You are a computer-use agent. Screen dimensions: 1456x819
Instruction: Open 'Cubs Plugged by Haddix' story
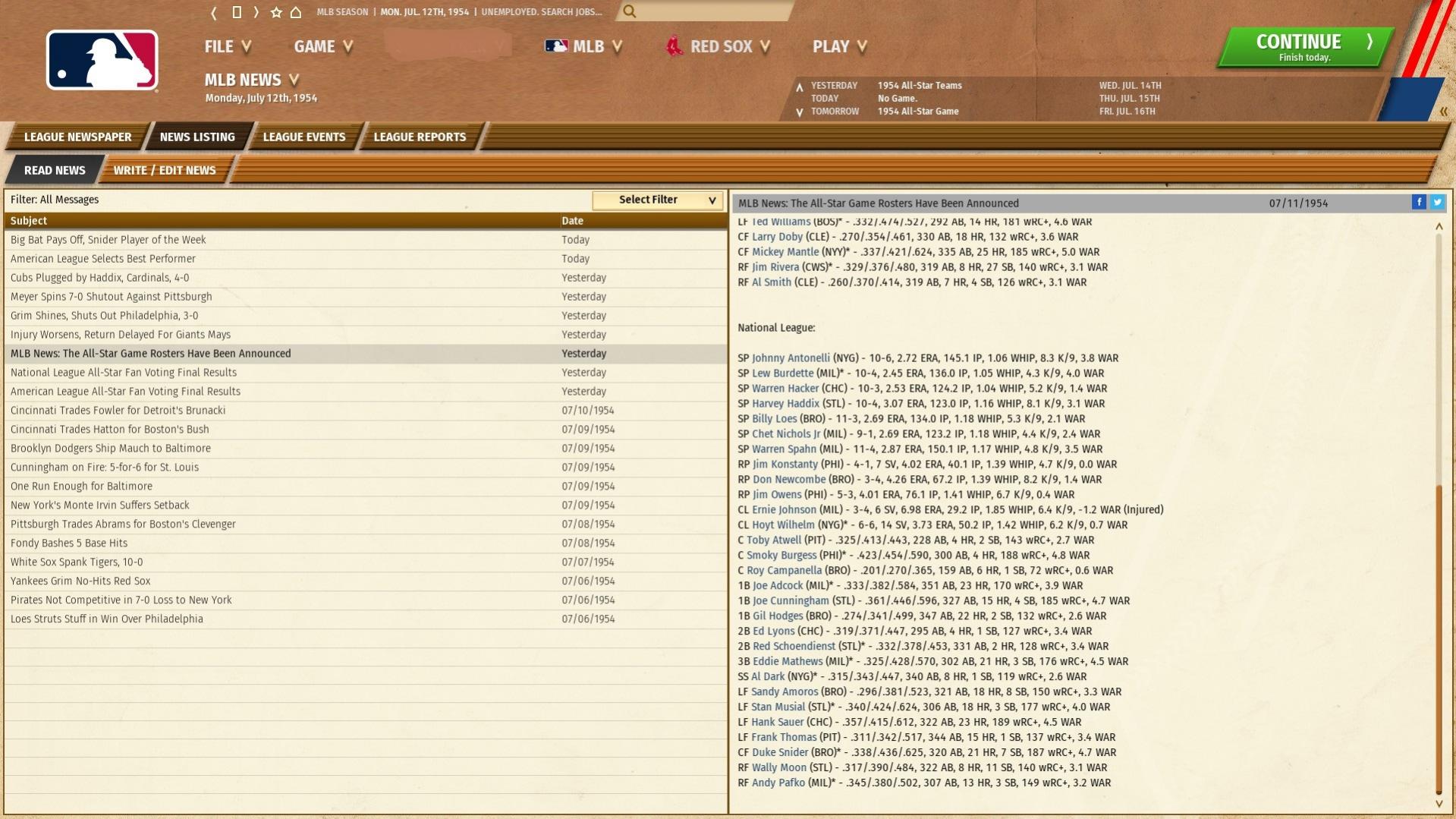366,278
